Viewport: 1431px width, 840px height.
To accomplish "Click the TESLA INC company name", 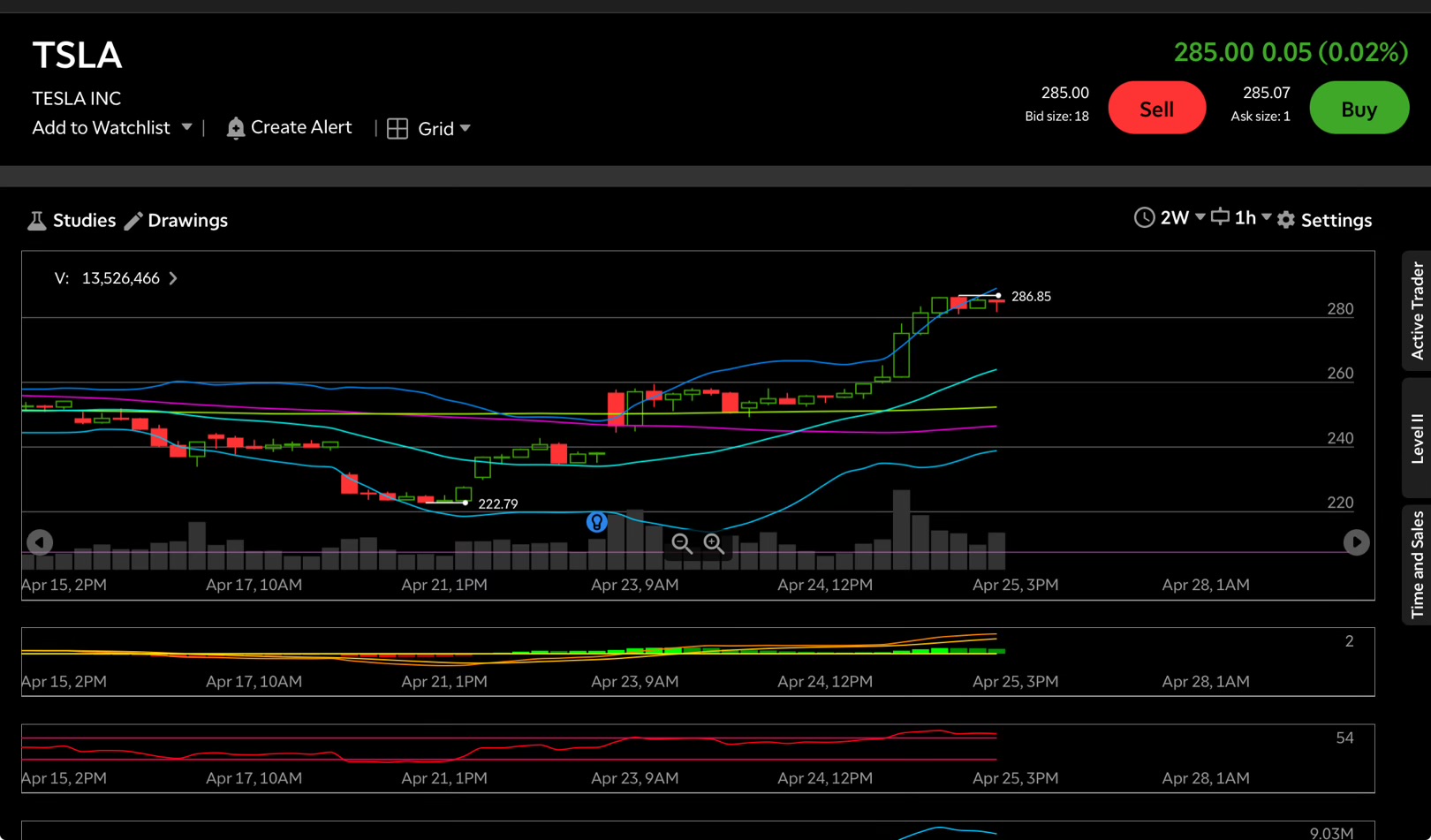I will click(x=77, y=99).
